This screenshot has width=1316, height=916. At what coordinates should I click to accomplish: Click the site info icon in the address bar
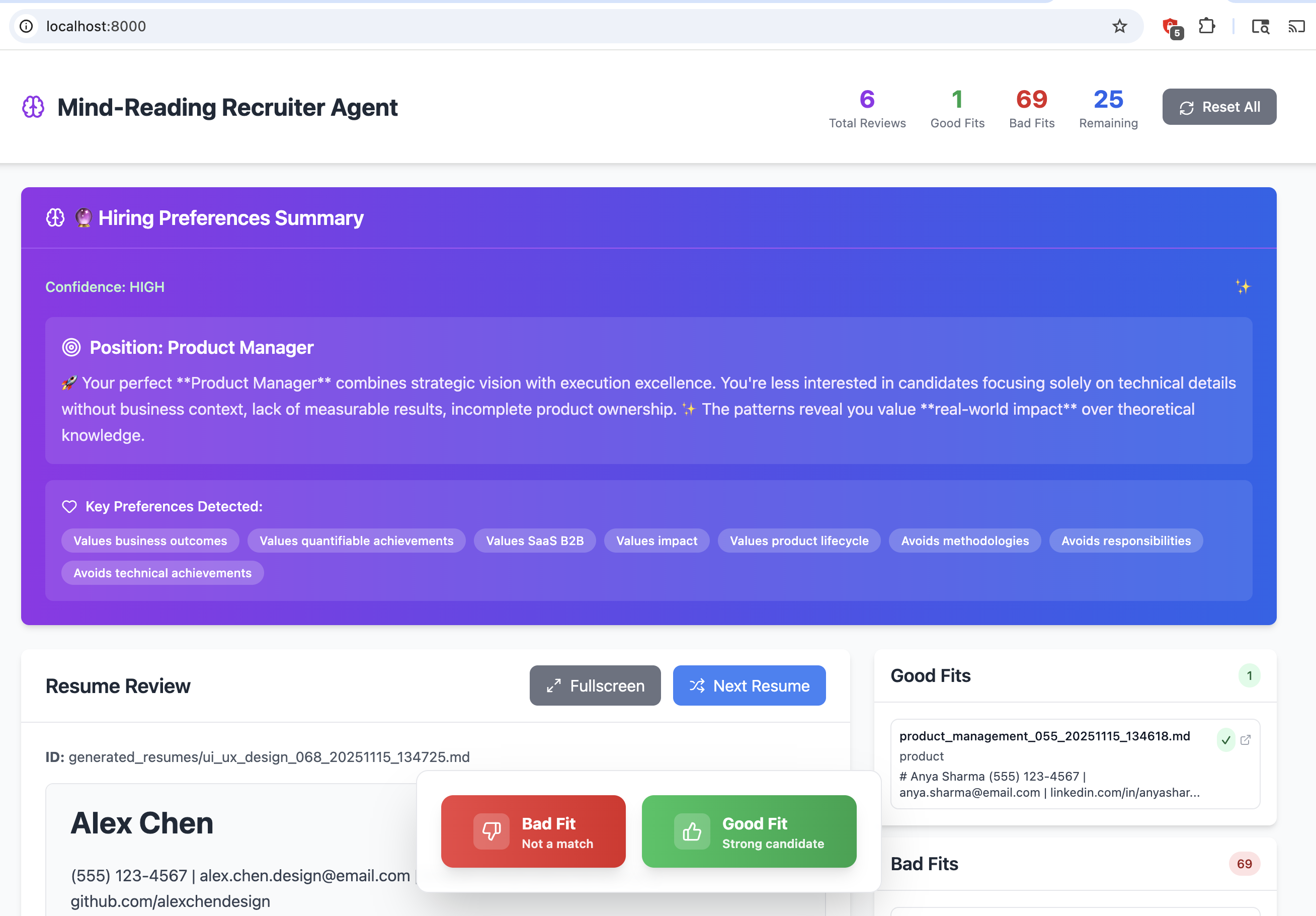pos(26,26)
